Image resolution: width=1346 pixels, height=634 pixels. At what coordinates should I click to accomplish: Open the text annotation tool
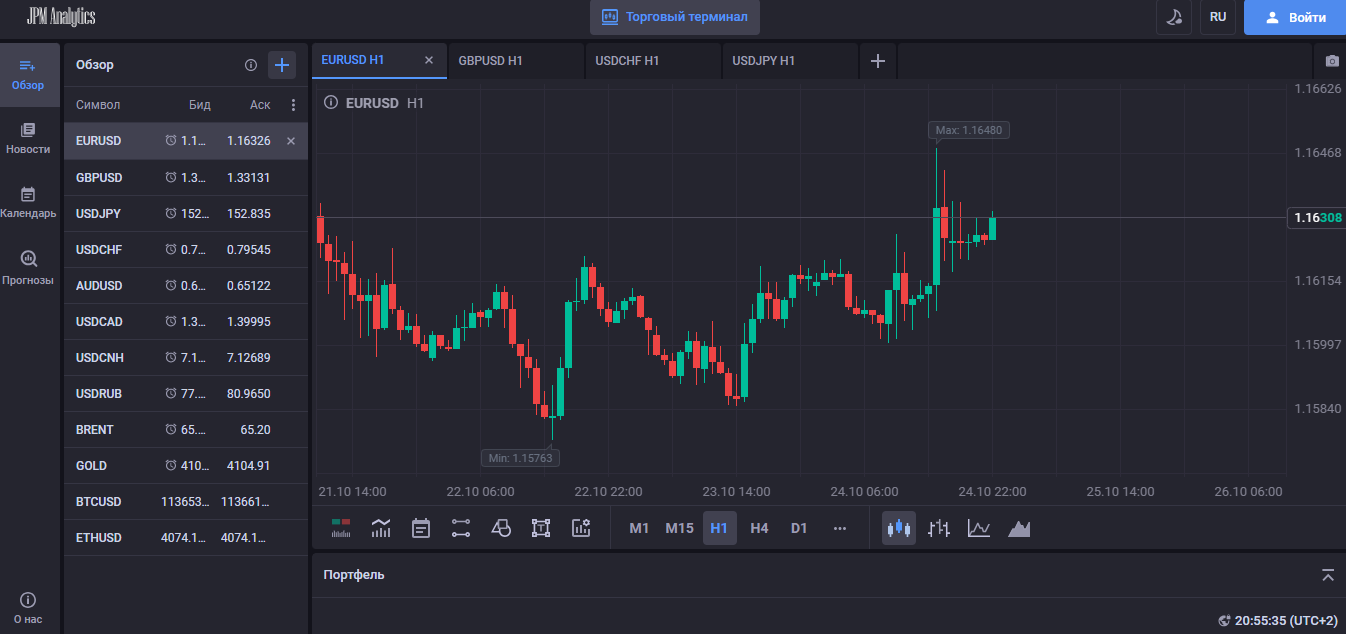point(541,528)
